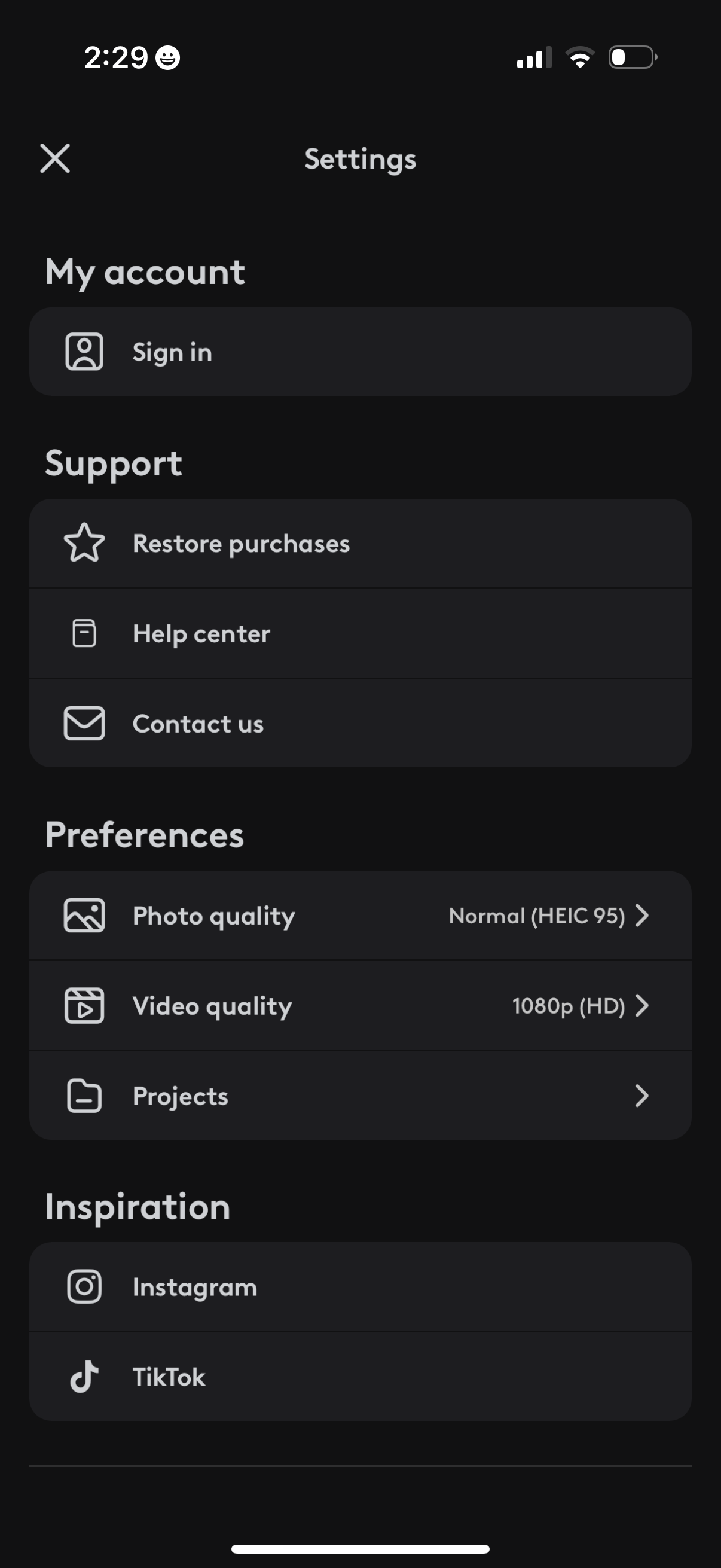Tap the Help center book icon
Viewport: 721px width, 1568px height.
point(84,633)
